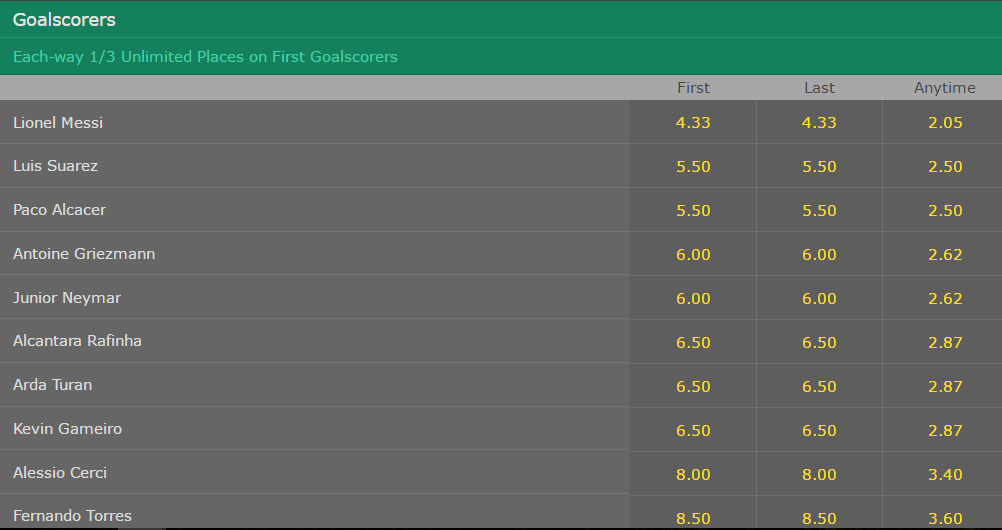Pick Kevin Gameiro first goalscorer 6.50
Viewport: 1002px width, 530px height.
[x=693, y=430]
